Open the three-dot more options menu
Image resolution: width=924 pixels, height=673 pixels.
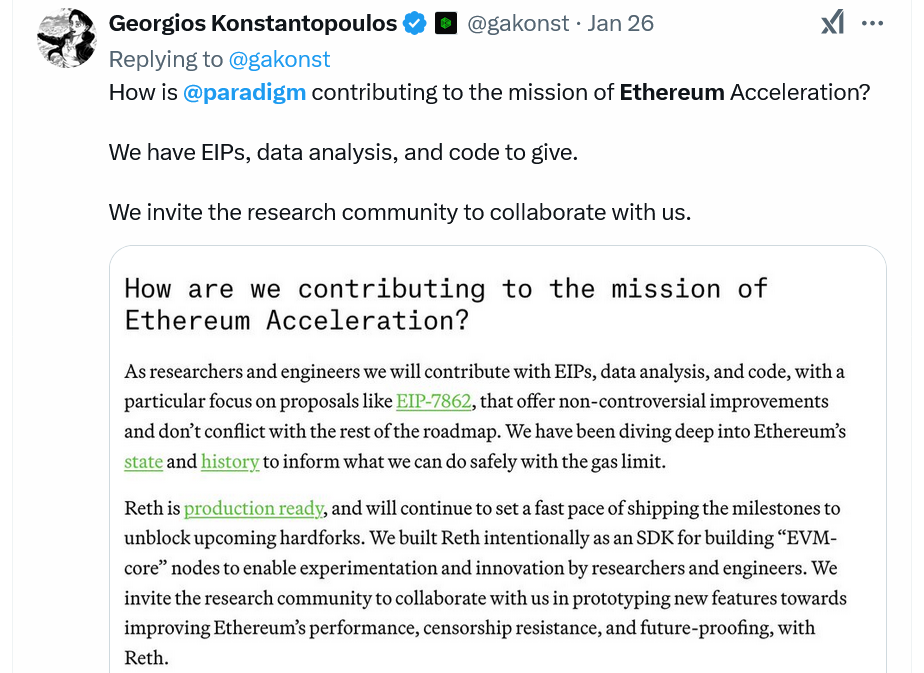[x=872, y=23]
